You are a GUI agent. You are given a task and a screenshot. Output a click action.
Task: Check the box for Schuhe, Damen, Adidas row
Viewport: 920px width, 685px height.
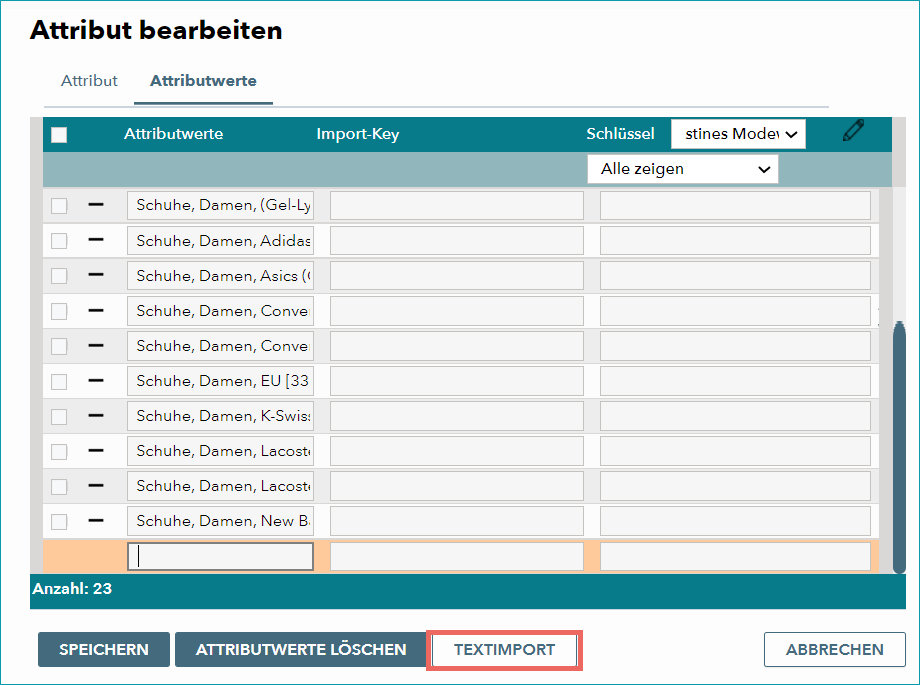pyautogui.click(x=59, y=241)
